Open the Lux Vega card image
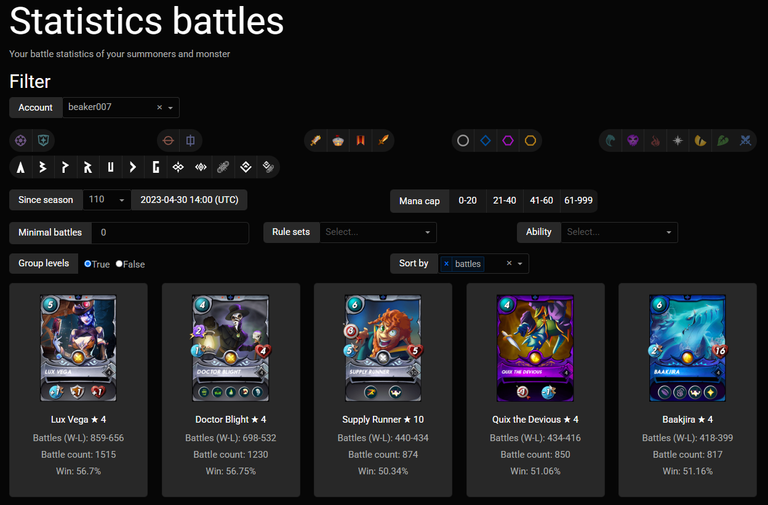This screenshot has width=768, height=505. point(78,348)
